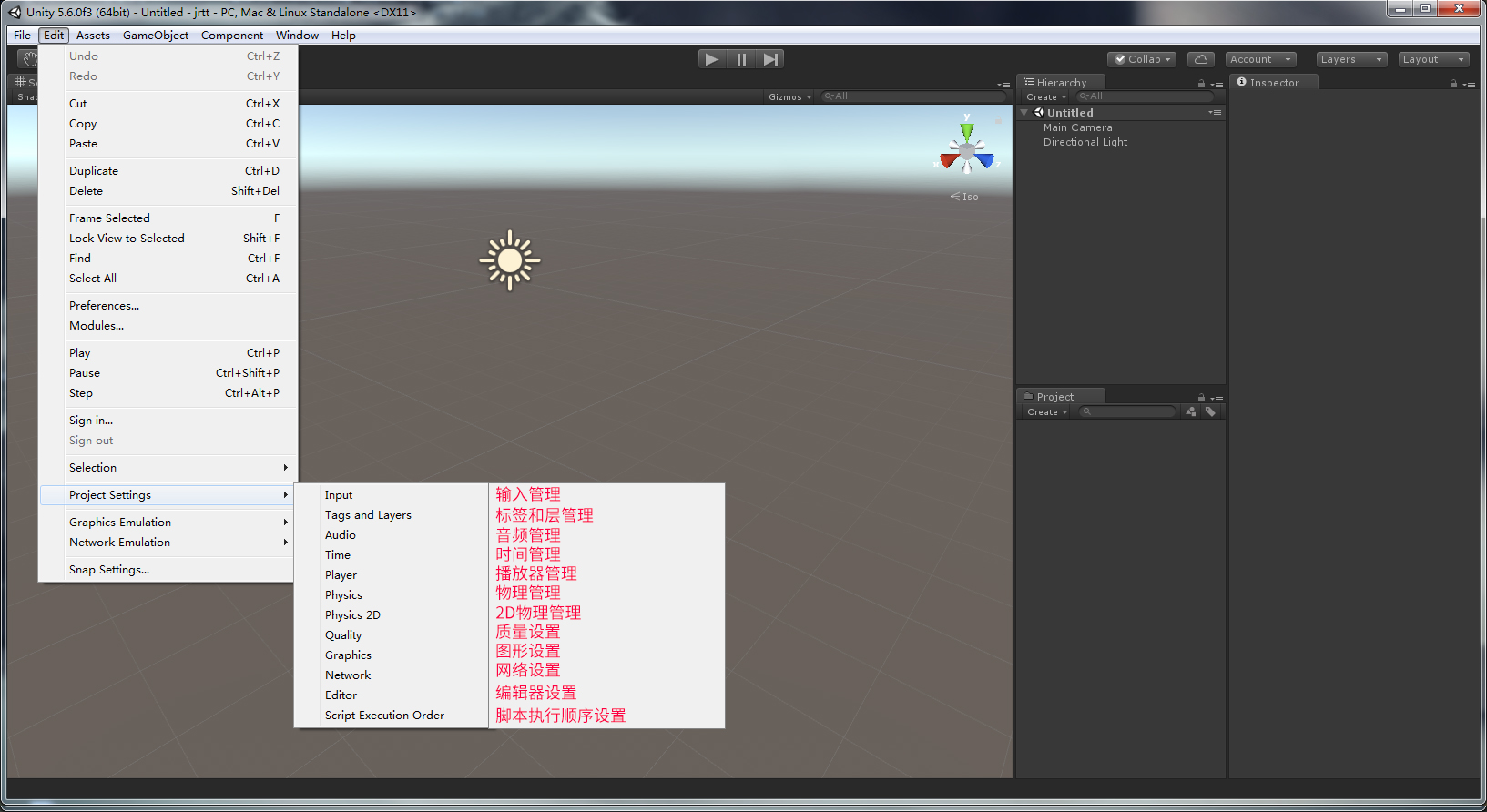Click the Search by Type icon in Project
Viewport: 1487px width, 812px height.
1191,411
